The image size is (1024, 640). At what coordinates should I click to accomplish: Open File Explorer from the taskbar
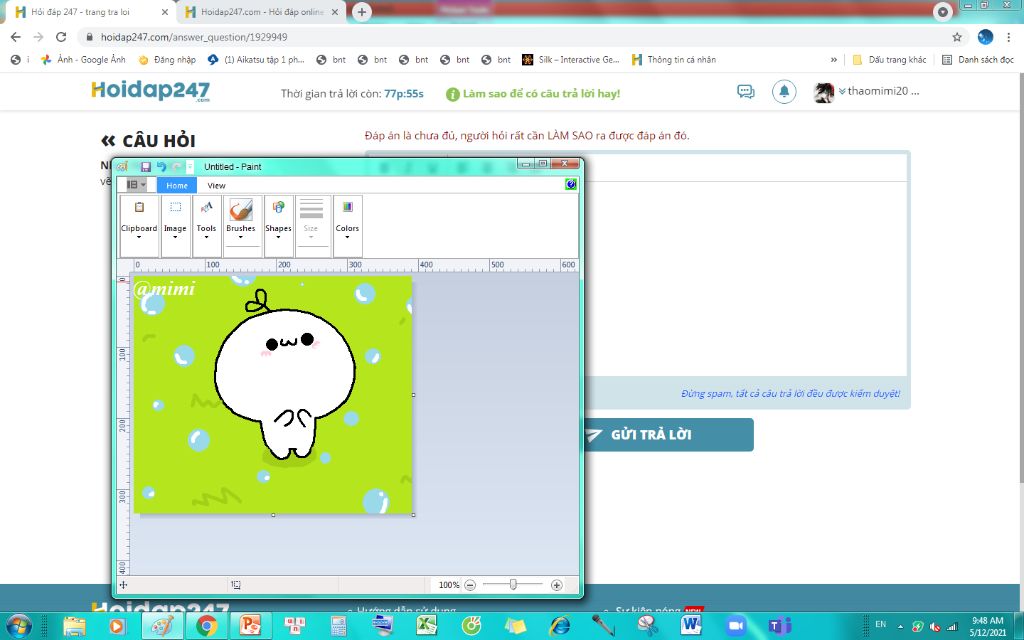click(74, 626)
